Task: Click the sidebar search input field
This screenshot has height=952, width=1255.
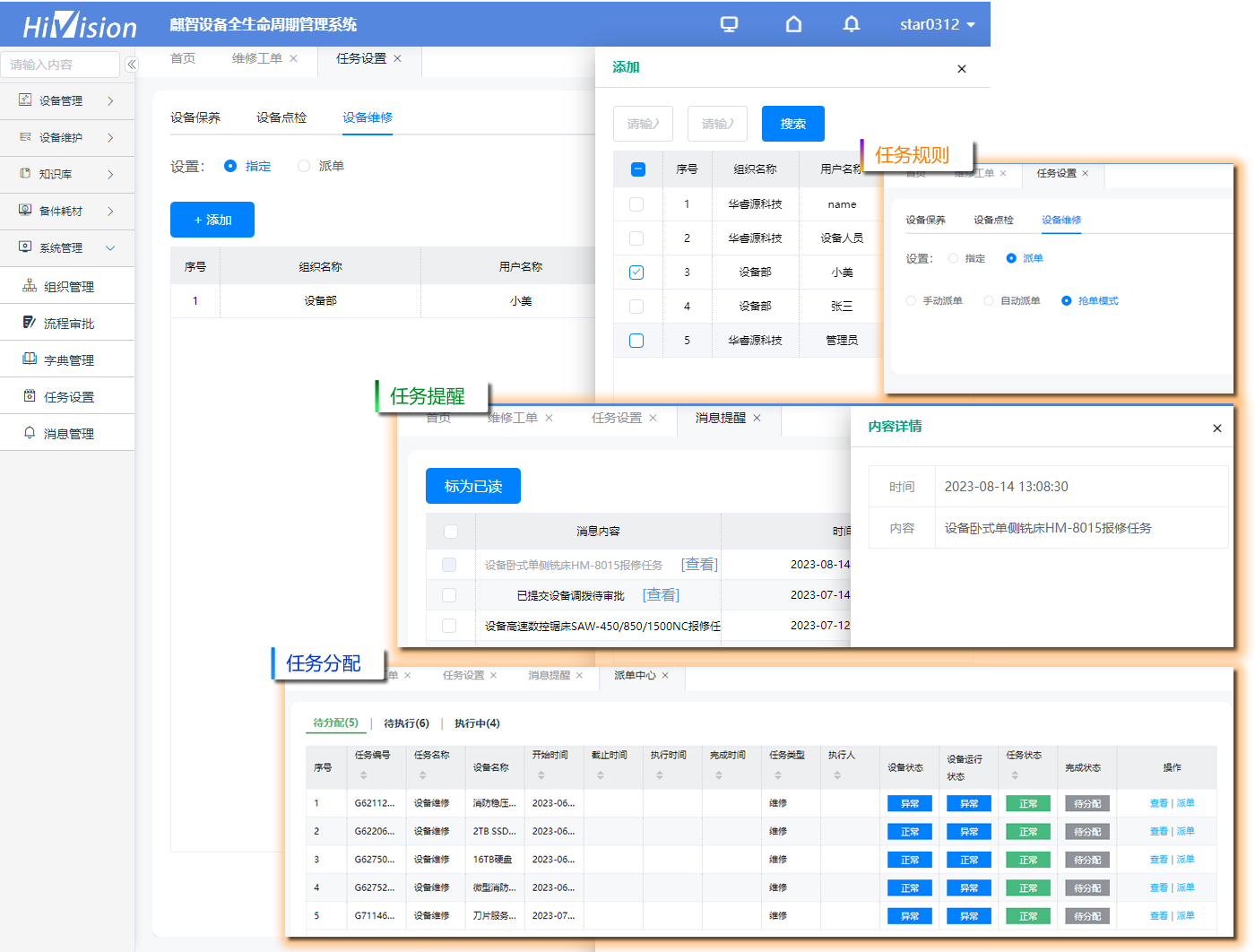Action: point(59,65)
